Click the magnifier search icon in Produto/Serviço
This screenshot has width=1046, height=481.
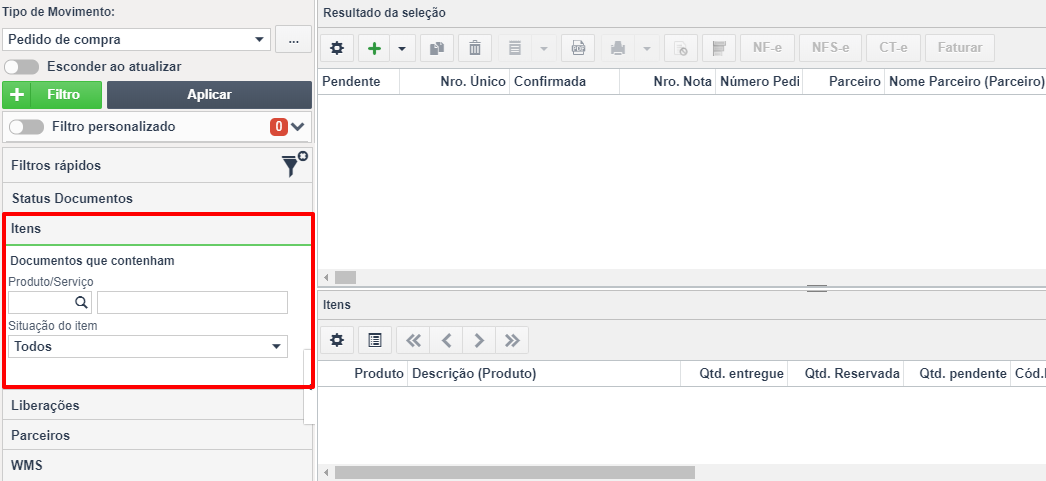tap(81, 302)
